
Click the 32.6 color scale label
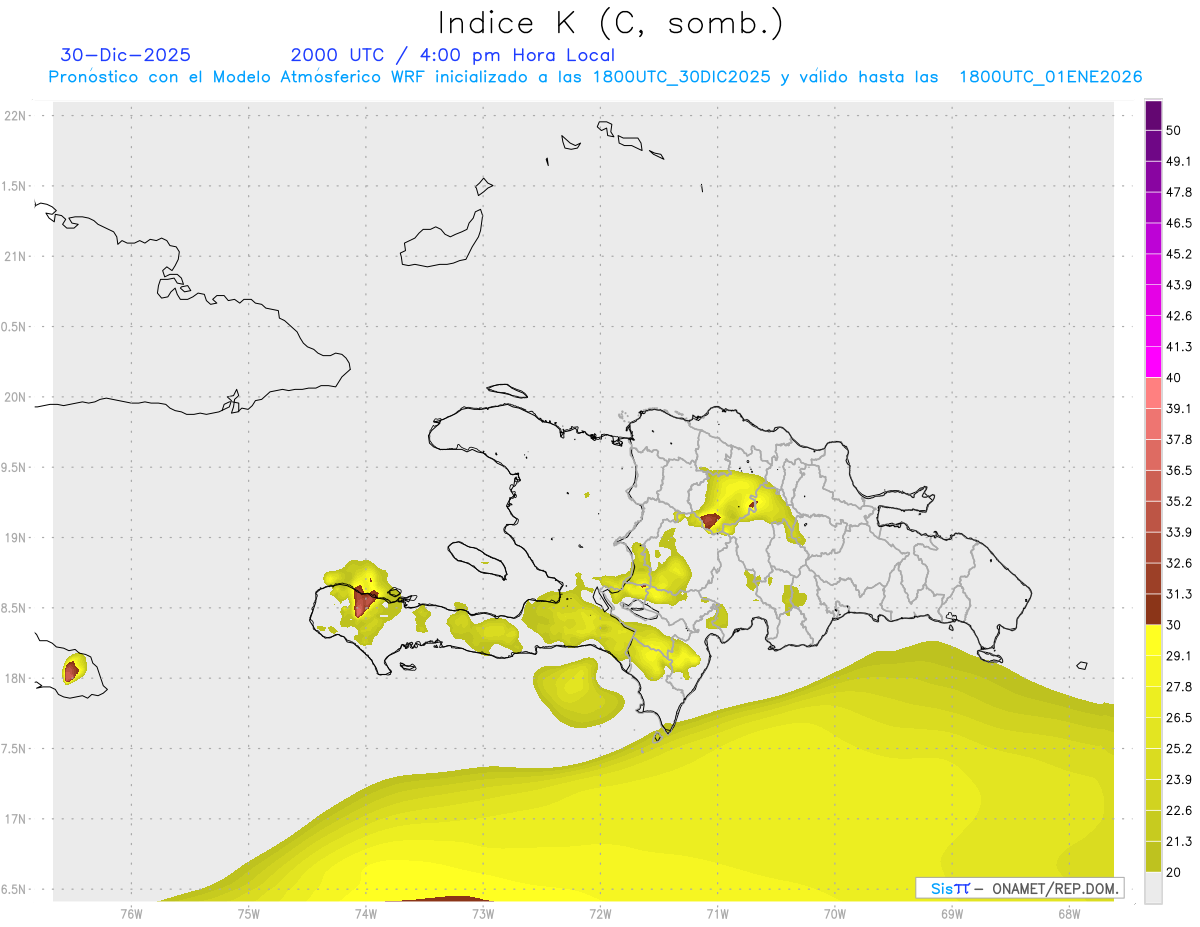pos(1179,563)
